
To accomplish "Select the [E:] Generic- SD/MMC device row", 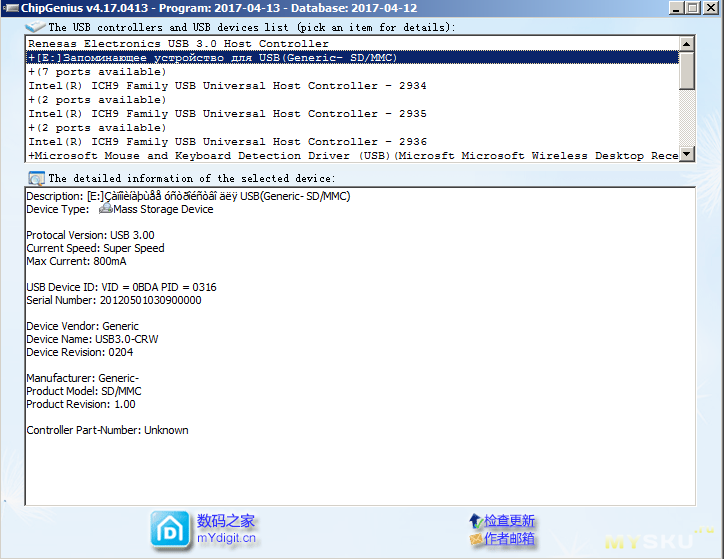I will coord(352,58).
